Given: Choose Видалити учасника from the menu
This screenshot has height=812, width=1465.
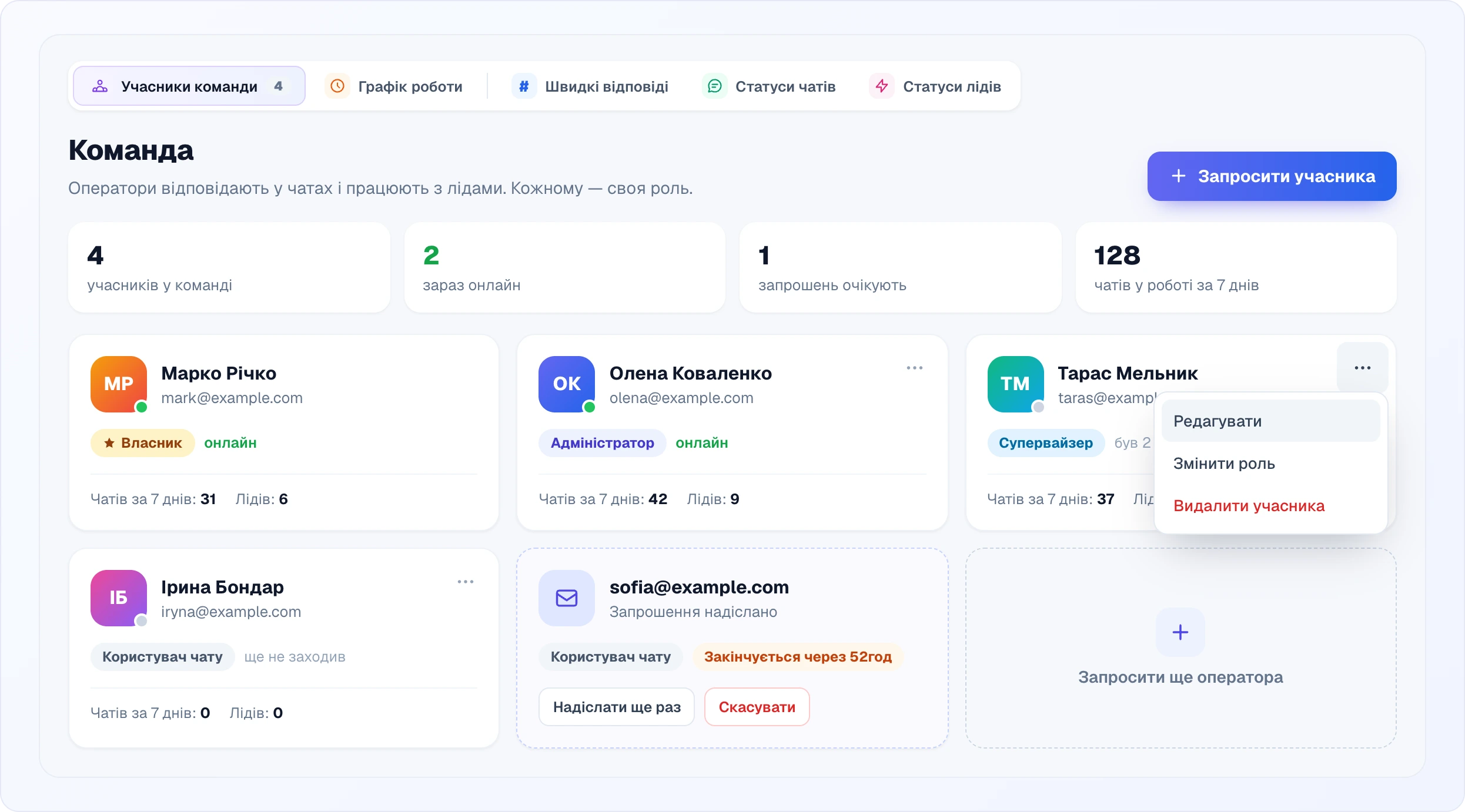Looking at the screenshot, I should click(1271, 505).
